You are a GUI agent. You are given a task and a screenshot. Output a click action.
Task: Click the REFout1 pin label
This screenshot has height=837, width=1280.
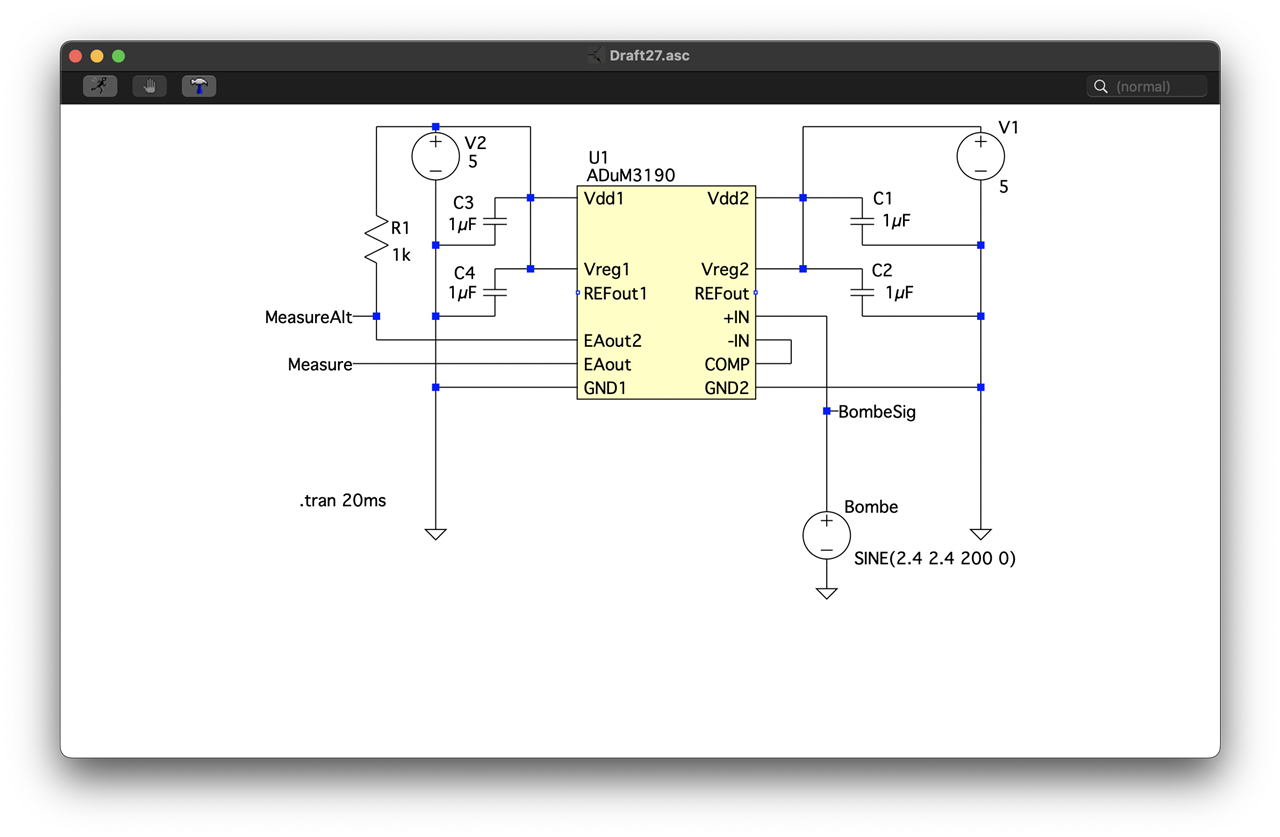point(616,294)
